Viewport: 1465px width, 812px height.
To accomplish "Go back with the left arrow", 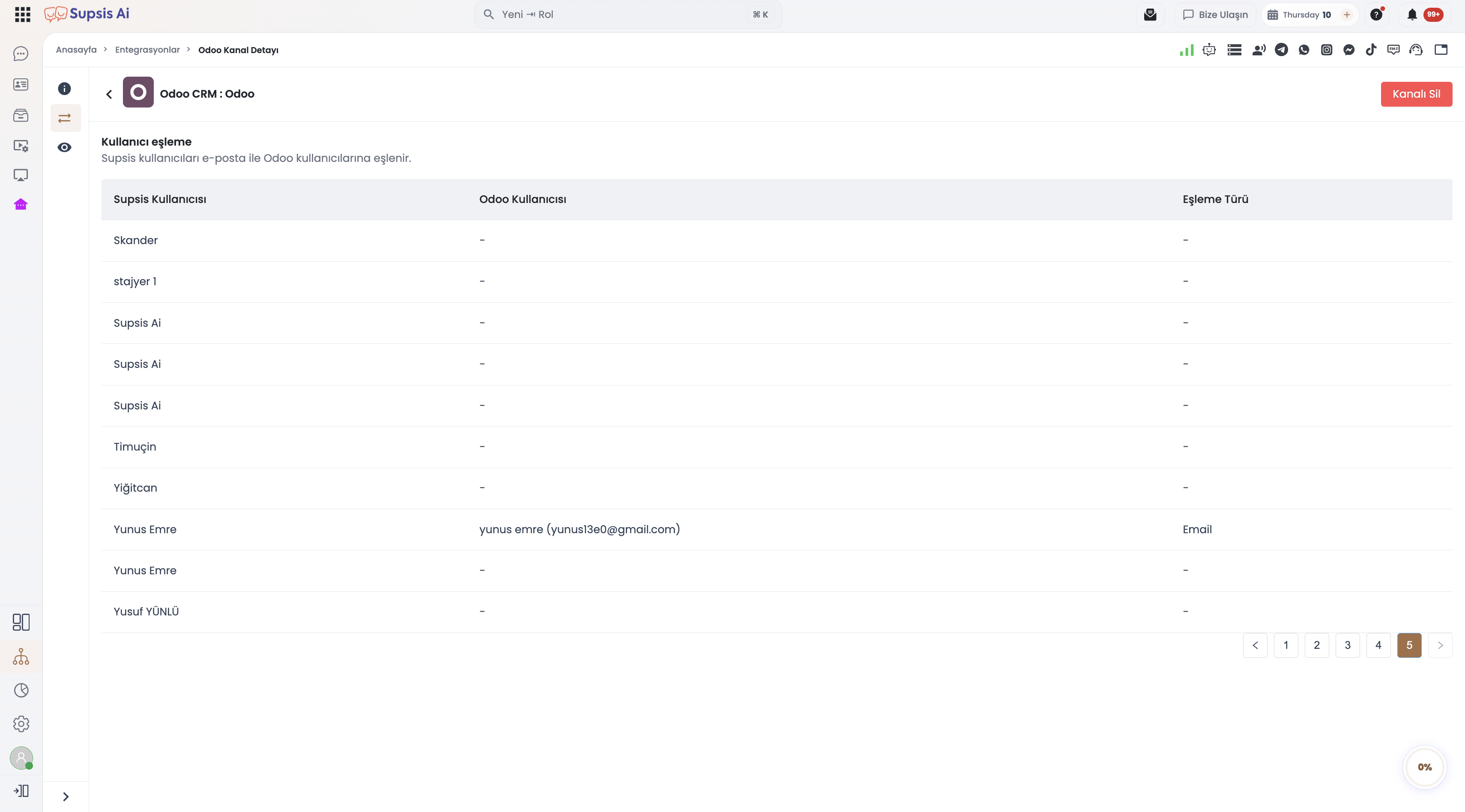I will [109, 94].
